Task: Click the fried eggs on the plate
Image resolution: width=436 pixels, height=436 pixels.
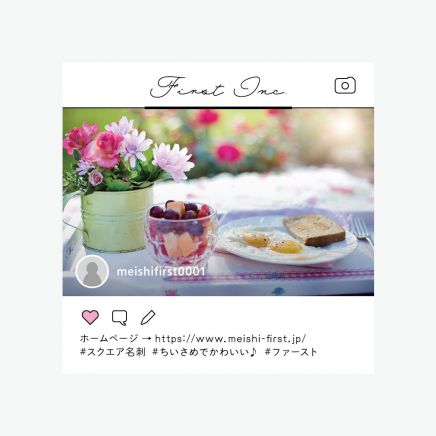Action: pos(272,243)
